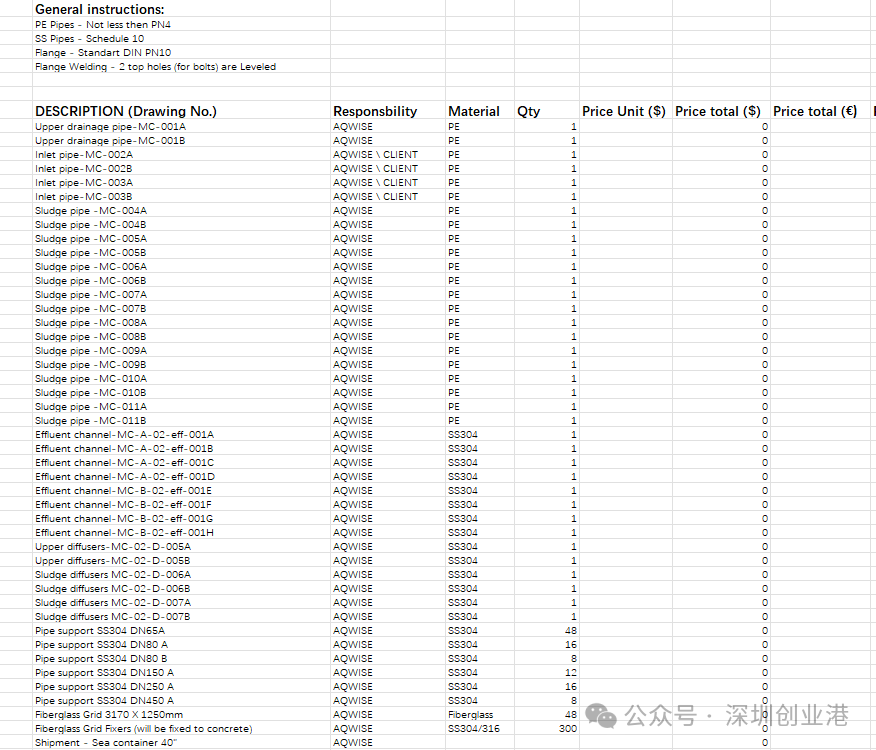Click the 'Flange - Standart DIN PN10' cell
This screenshot has width=876, height=750.
[x=181, y=52]
